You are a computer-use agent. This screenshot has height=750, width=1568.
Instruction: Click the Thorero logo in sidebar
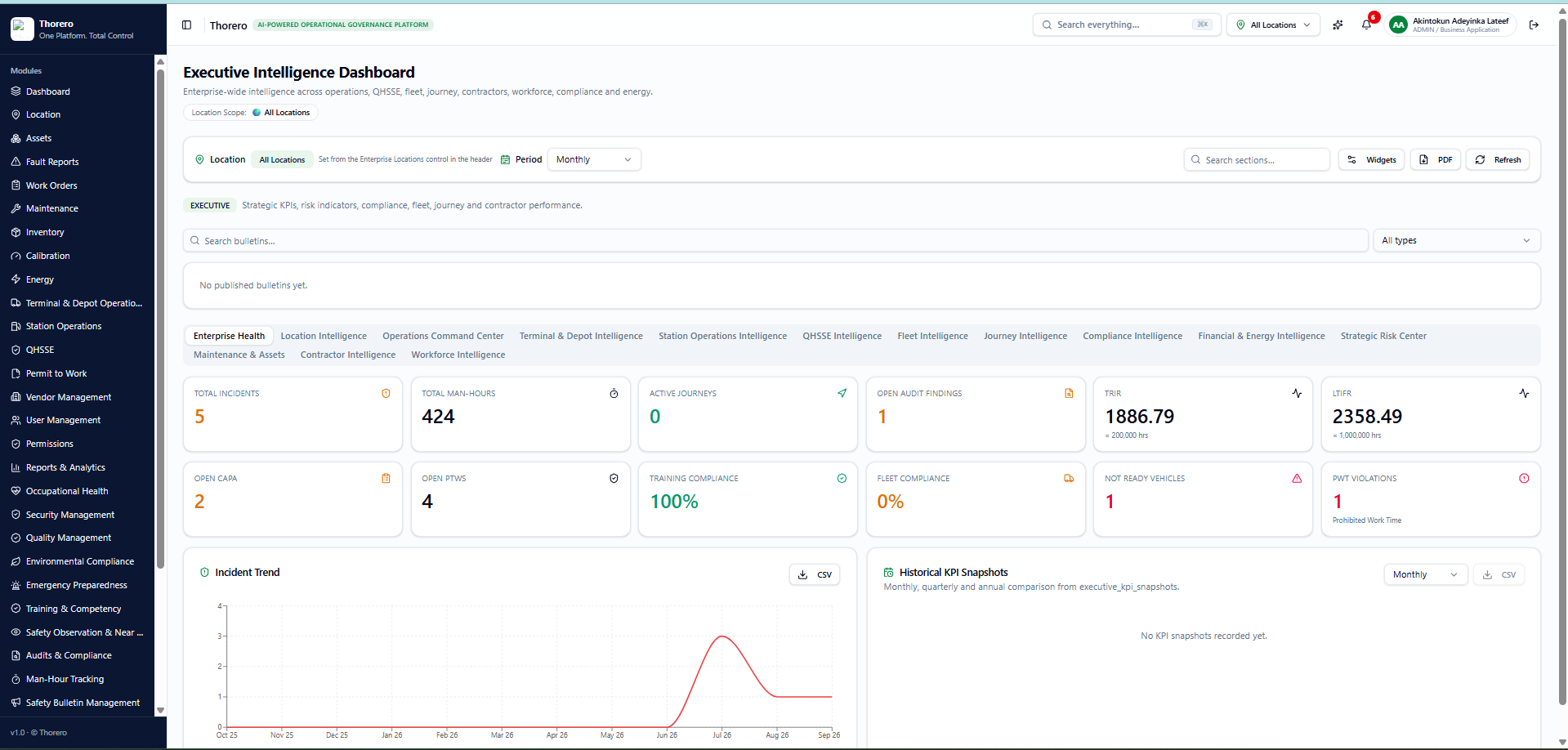22,29
